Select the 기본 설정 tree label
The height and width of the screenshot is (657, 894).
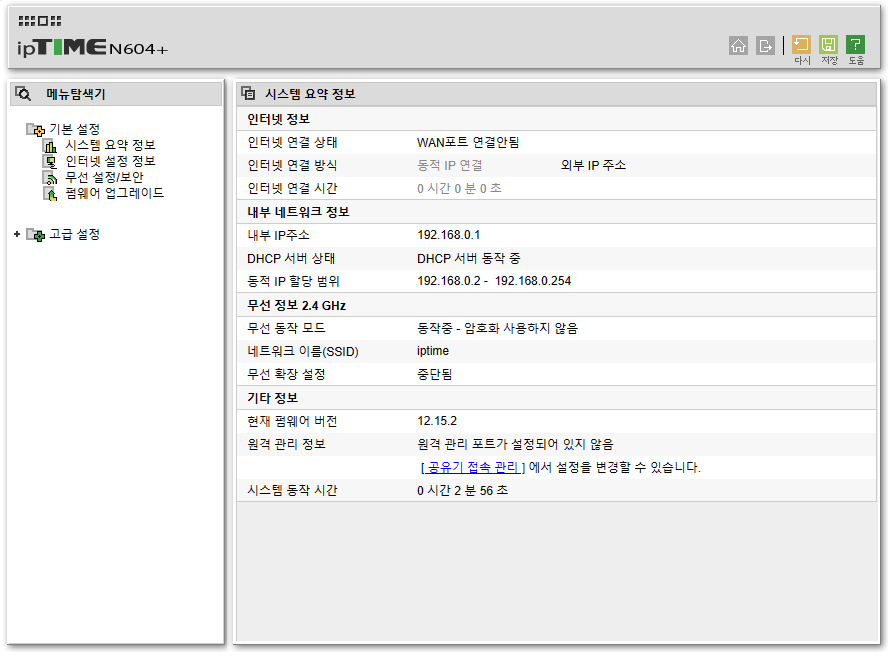(x=75, y=129)
